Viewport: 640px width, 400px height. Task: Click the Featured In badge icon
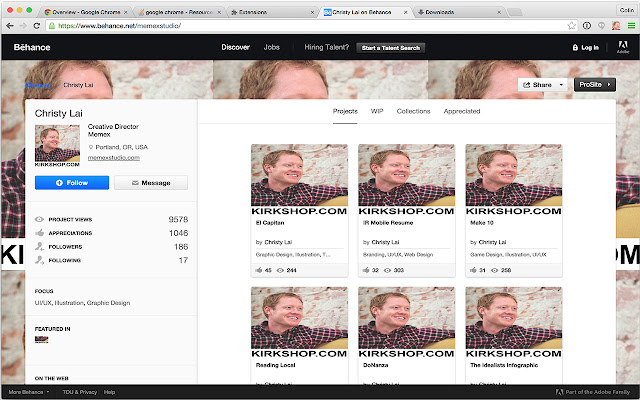pyautogui.click(x=42, y=340)
